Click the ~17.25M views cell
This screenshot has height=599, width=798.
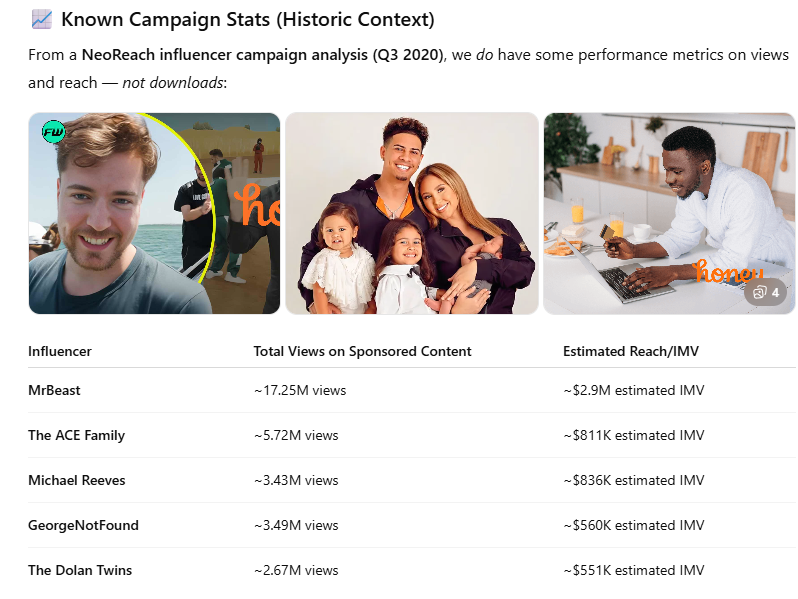[x=300, y=390]
